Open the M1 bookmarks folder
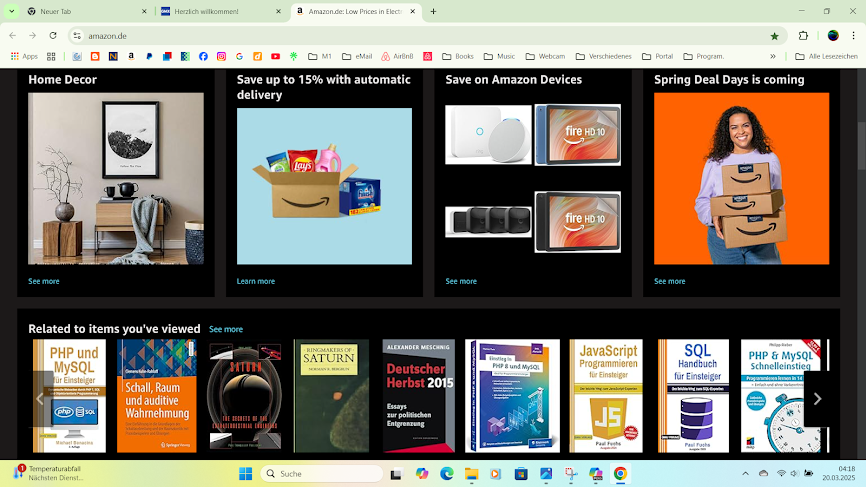 click(x=320, y=56)
